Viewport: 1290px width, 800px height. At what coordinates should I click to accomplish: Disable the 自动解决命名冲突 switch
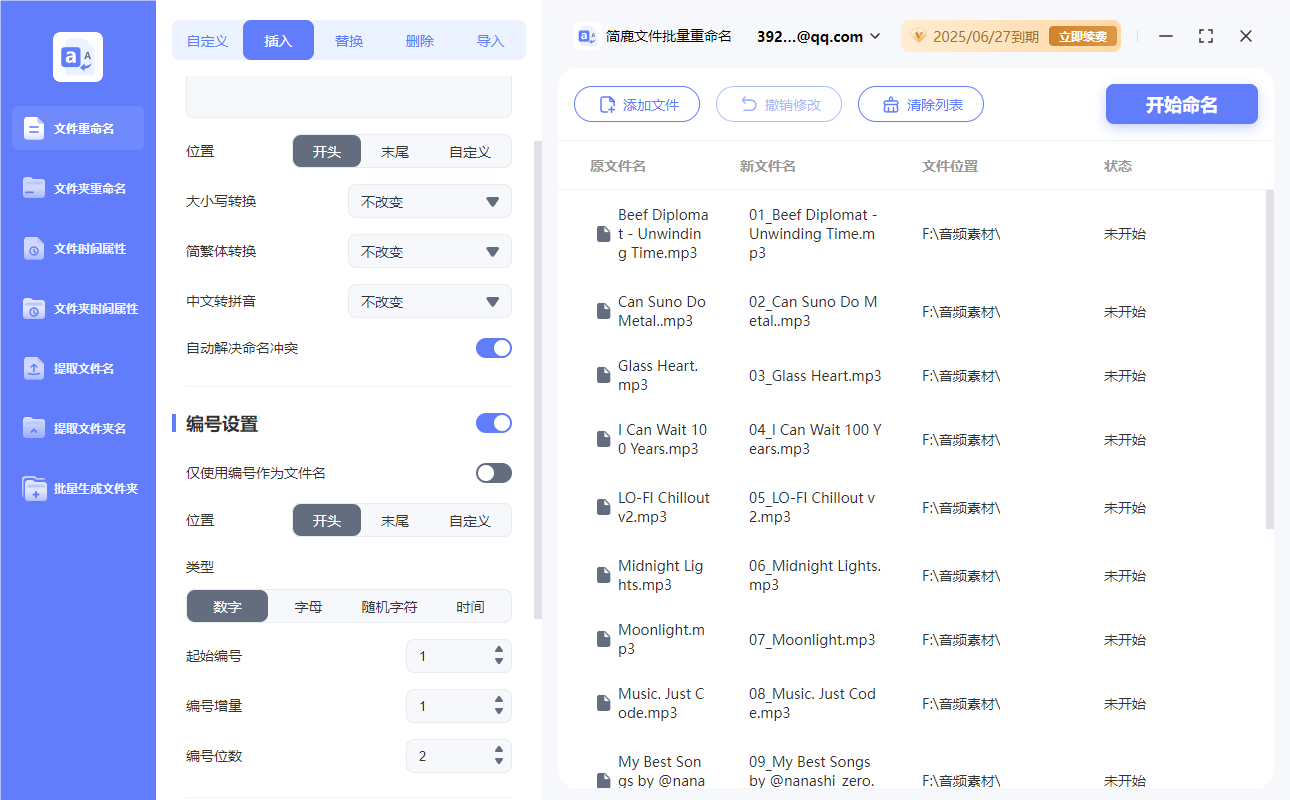[493, 348]
